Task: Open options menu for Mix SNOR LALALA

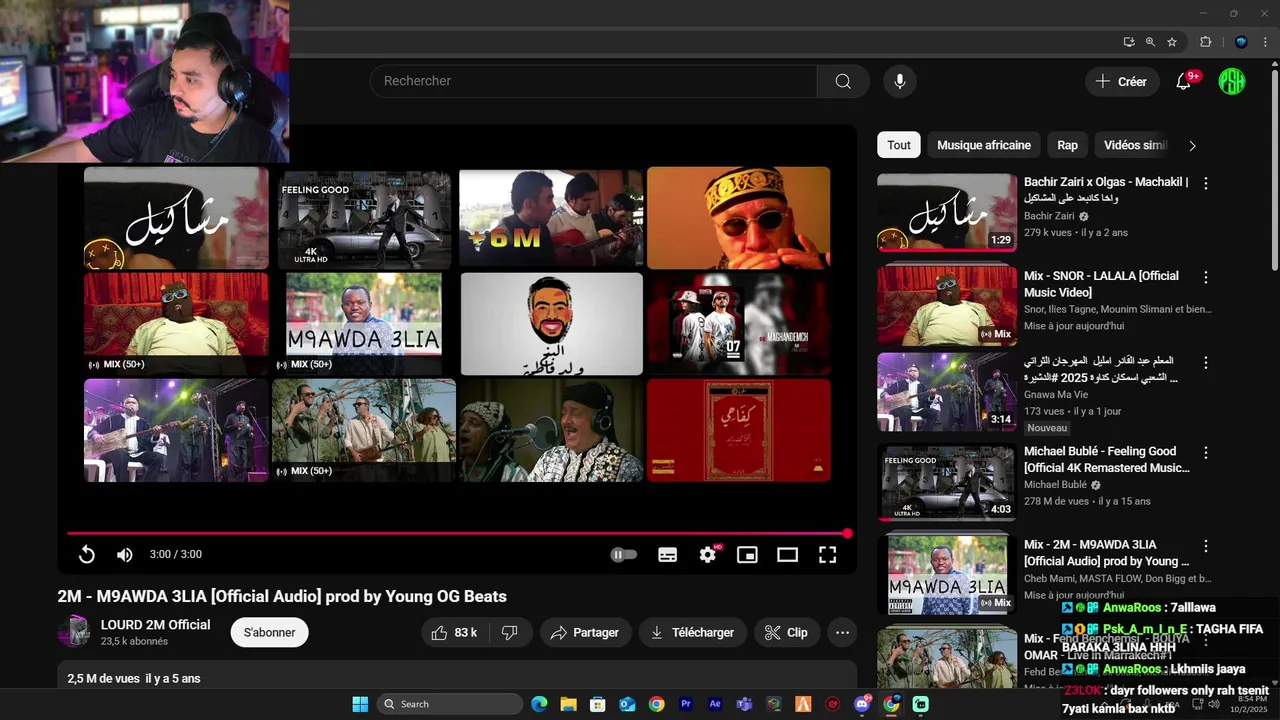Action: (x=1206, y=277)
